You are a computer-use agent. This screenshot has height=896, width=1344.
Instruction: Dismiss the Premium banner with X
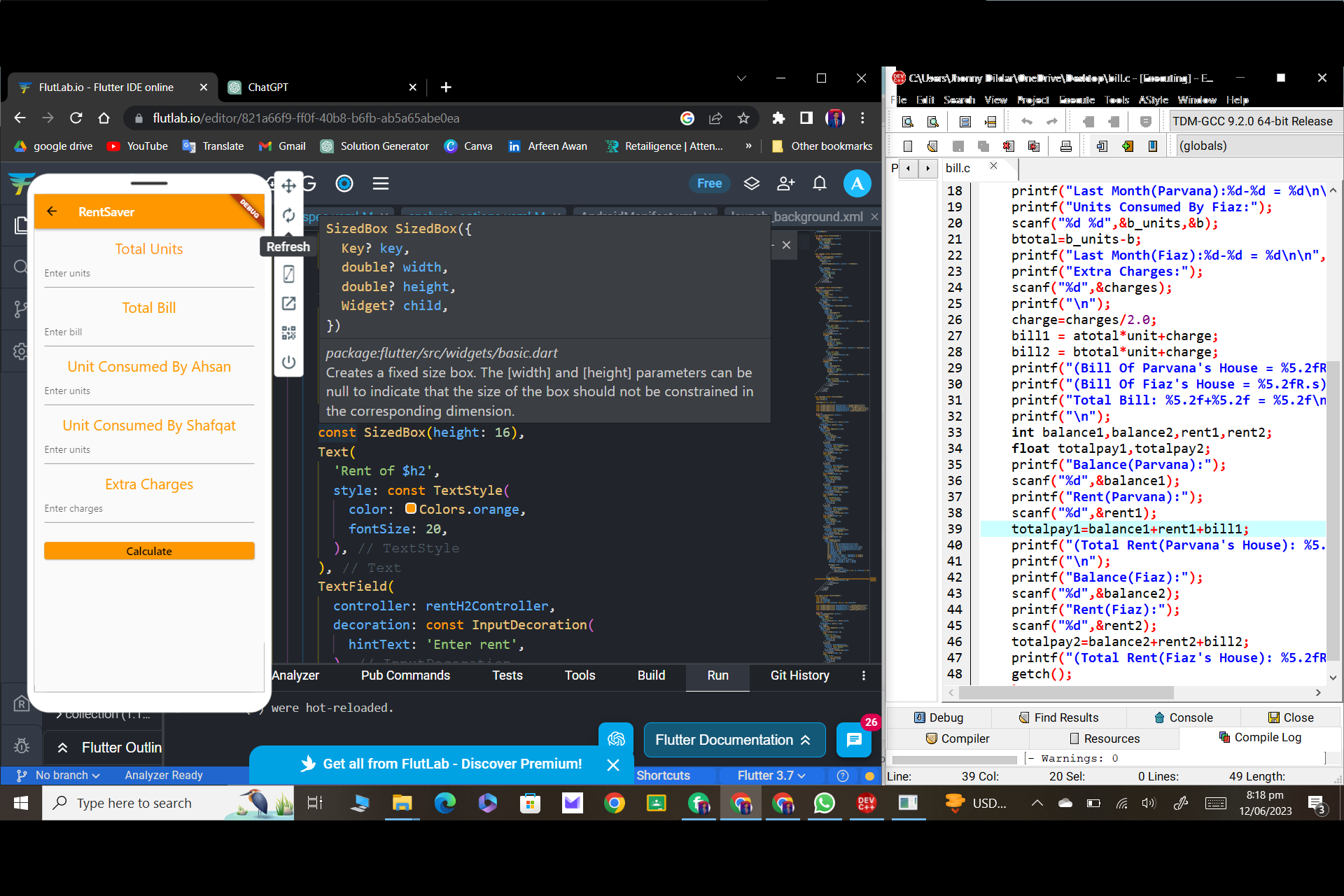pyautogui.click(x=613, y=765)
